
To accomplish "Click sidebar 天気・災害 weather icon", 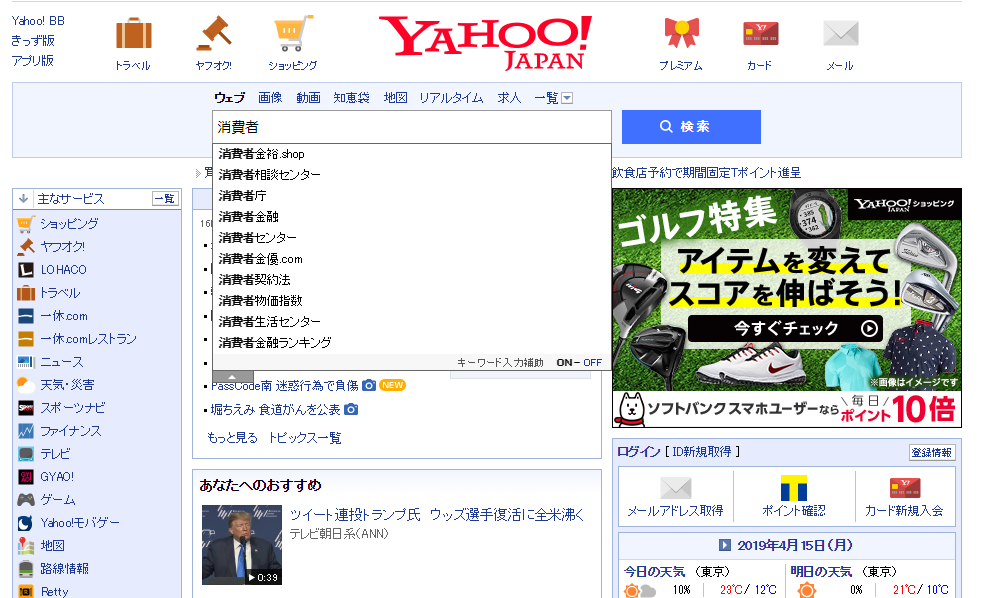I will 26,385.
